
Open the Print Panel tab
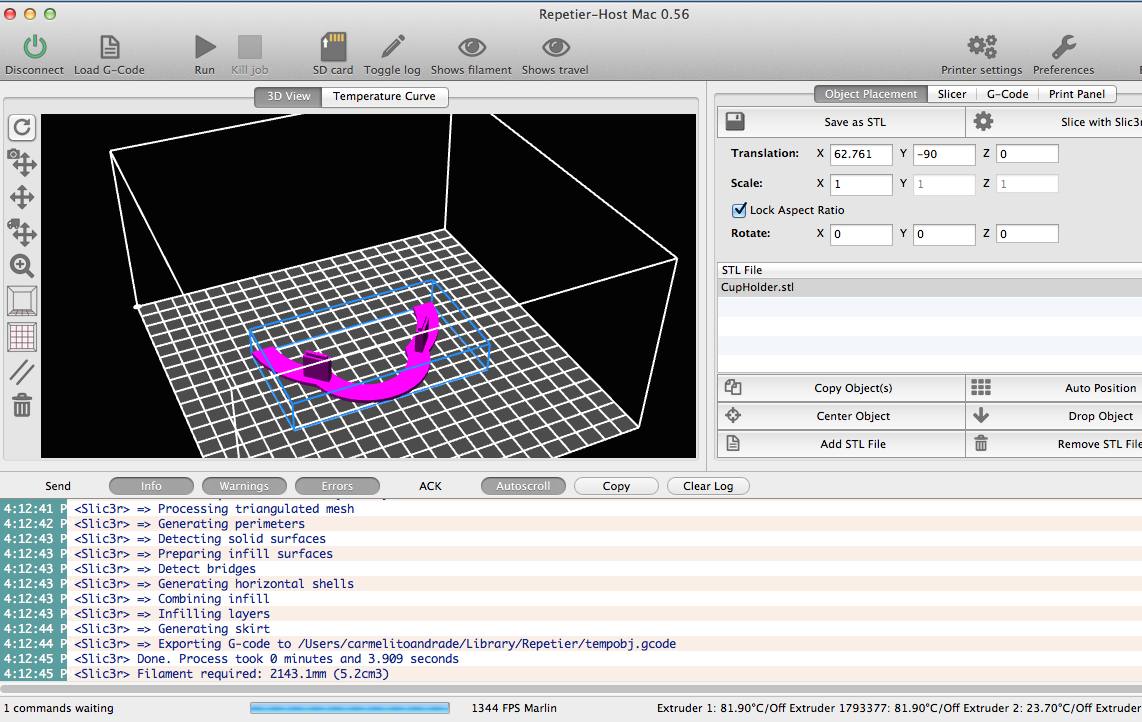[x=1077, y=94]
